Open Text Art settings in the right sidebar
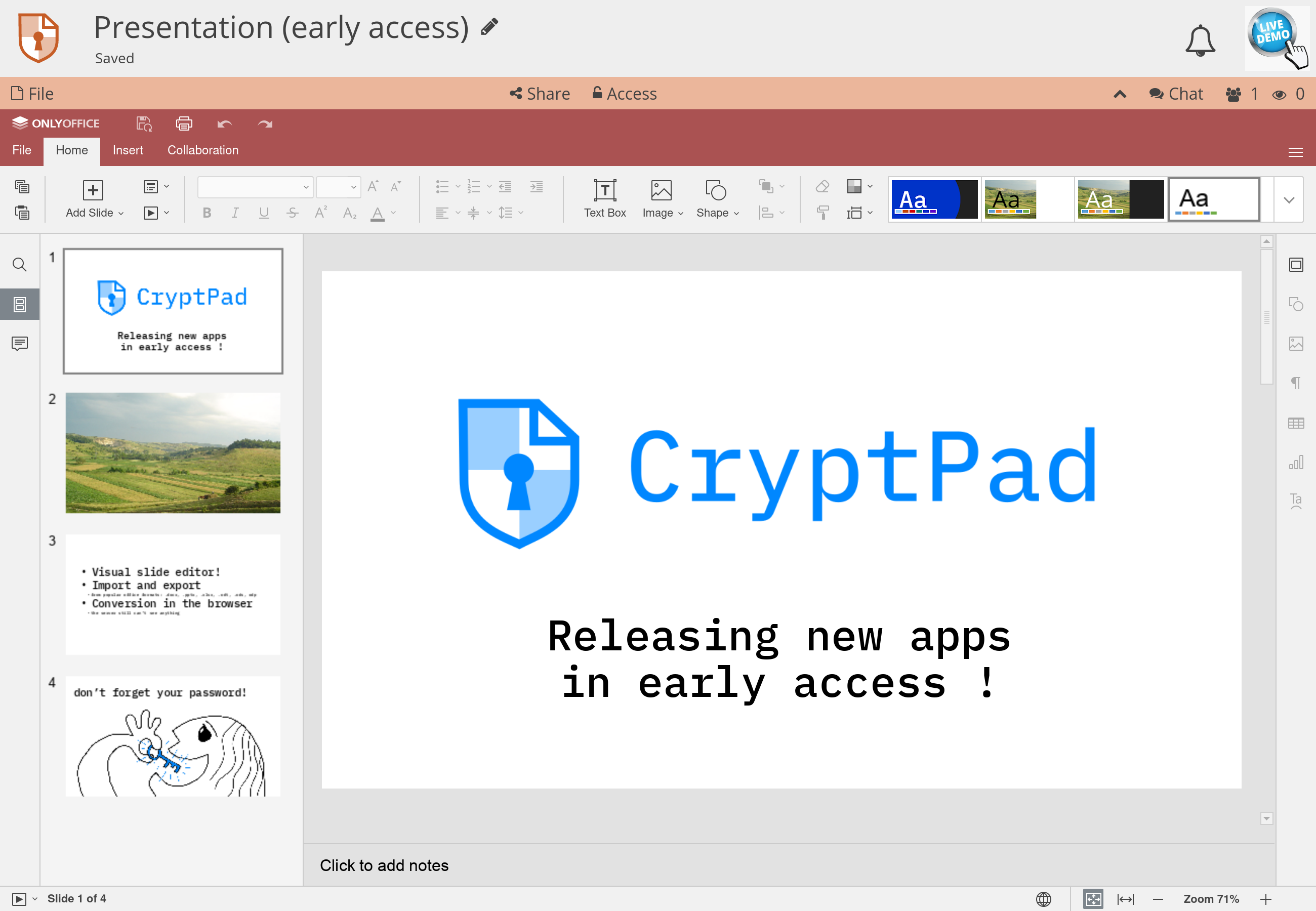Image resolution: width=1316 pixels, height=911 pixels. click(1295, 501)
